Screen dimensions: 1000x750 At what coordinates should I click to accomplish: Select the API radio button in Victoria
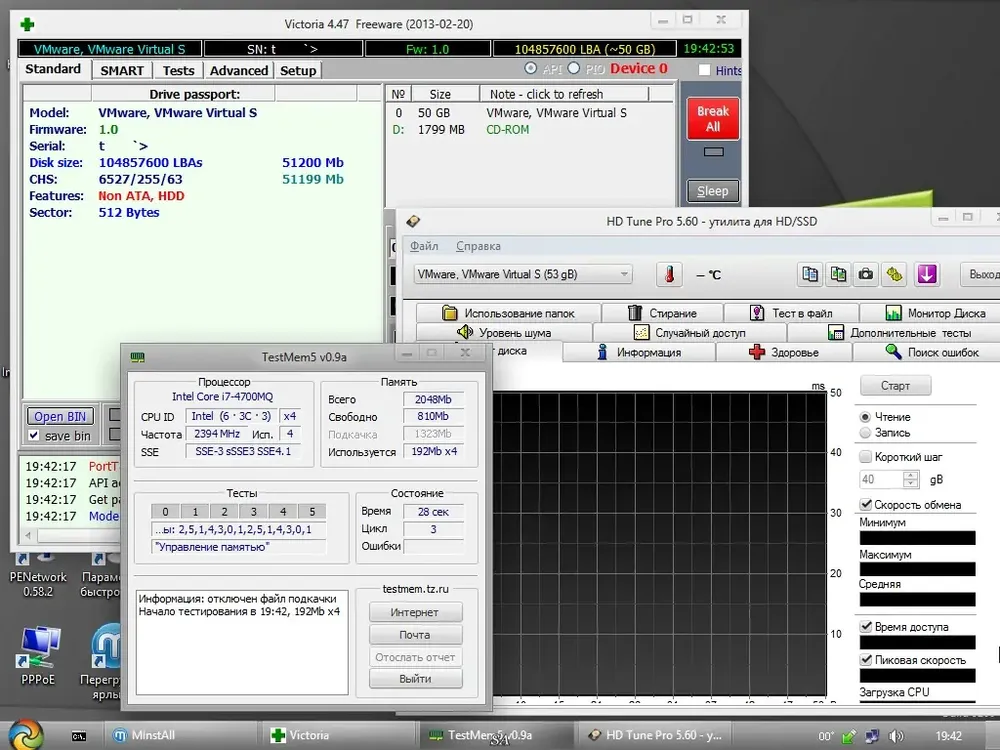[x=531, y=68]
